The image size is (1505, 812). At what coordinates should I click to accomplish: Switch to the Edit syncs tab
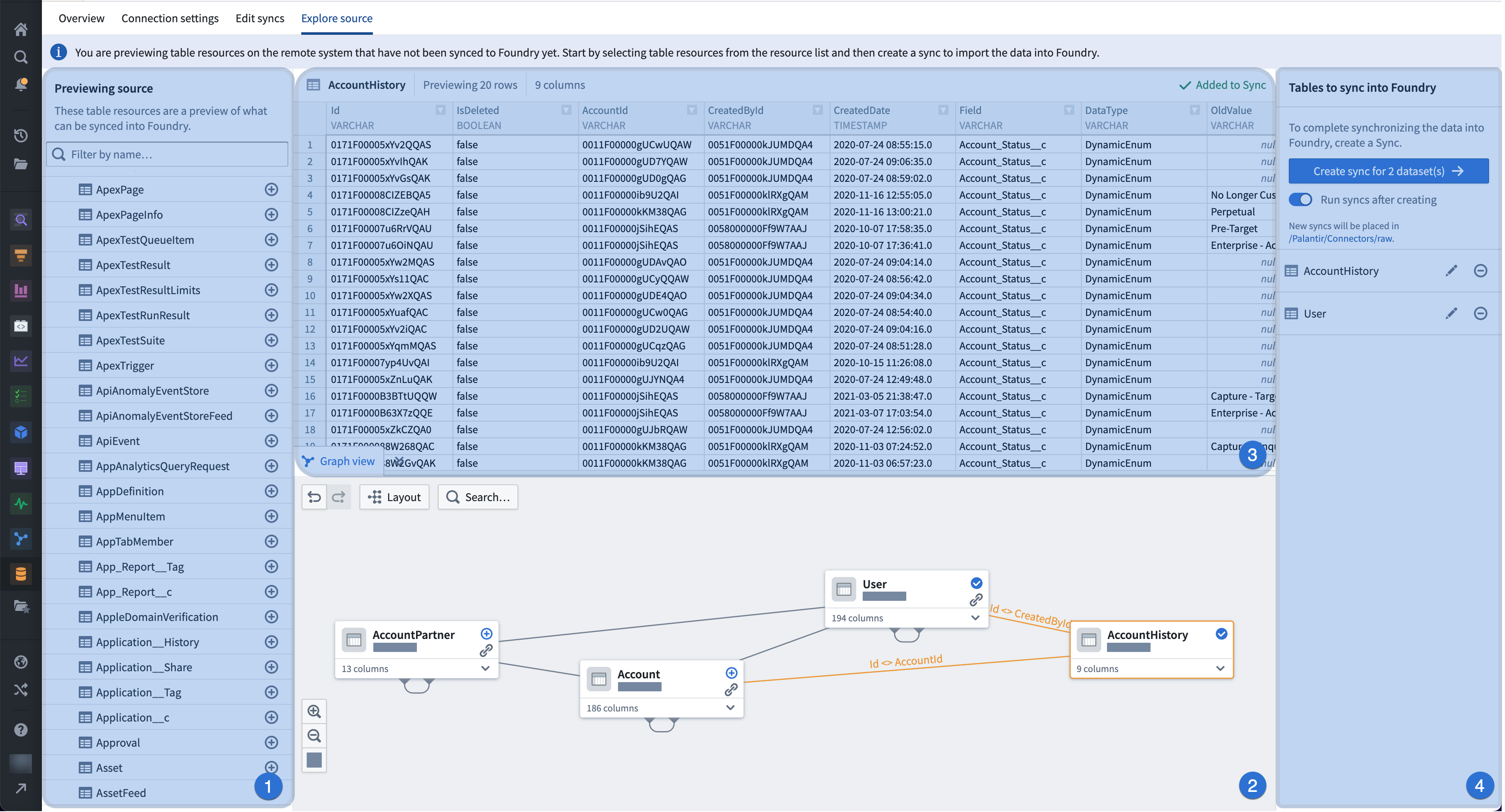point(260,18)
